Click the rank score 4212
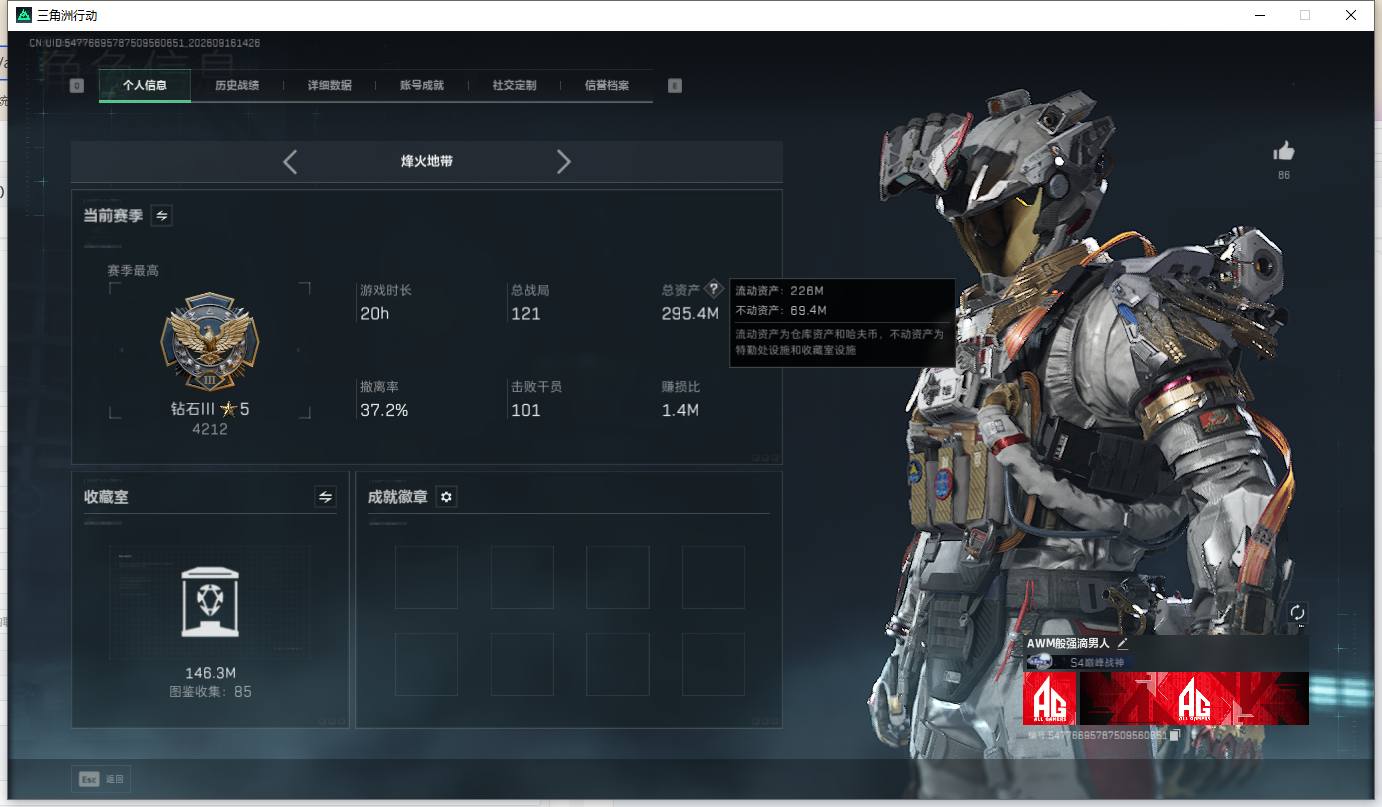The image size is (1382, 807). point(210,429)
